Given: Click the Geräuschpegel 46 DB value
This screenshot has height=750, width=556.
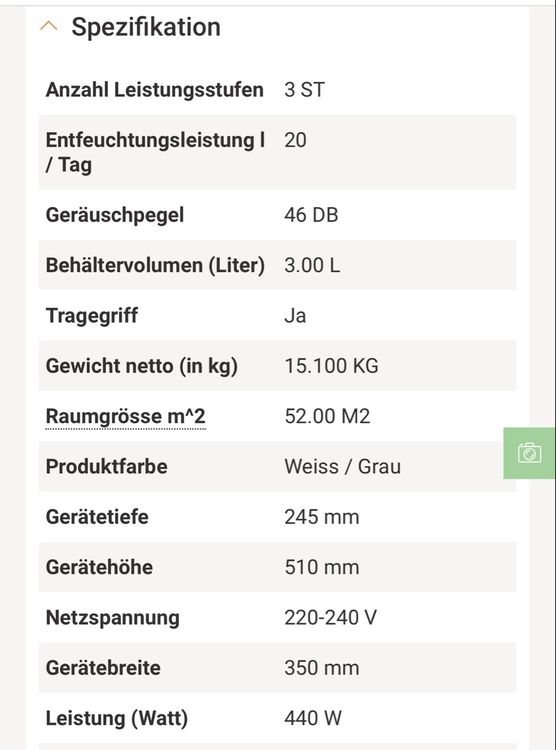Looking at the screenshot, I should pos(311,215).
